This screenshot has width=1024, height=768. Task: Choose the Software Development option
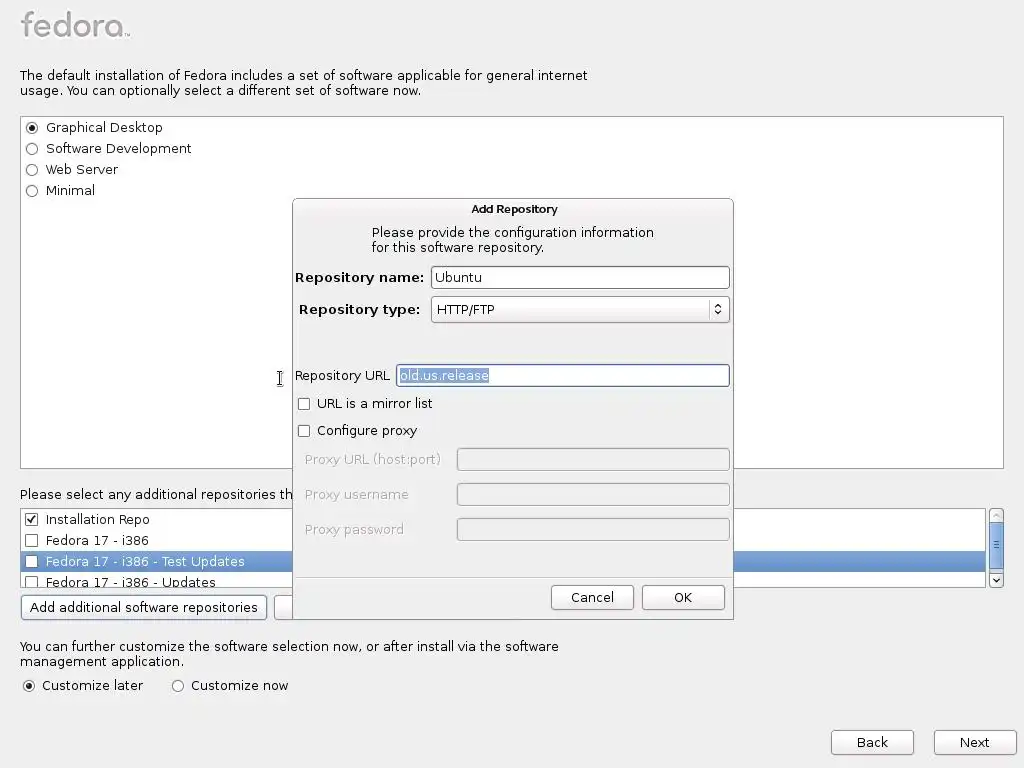(x=32, y=149)
